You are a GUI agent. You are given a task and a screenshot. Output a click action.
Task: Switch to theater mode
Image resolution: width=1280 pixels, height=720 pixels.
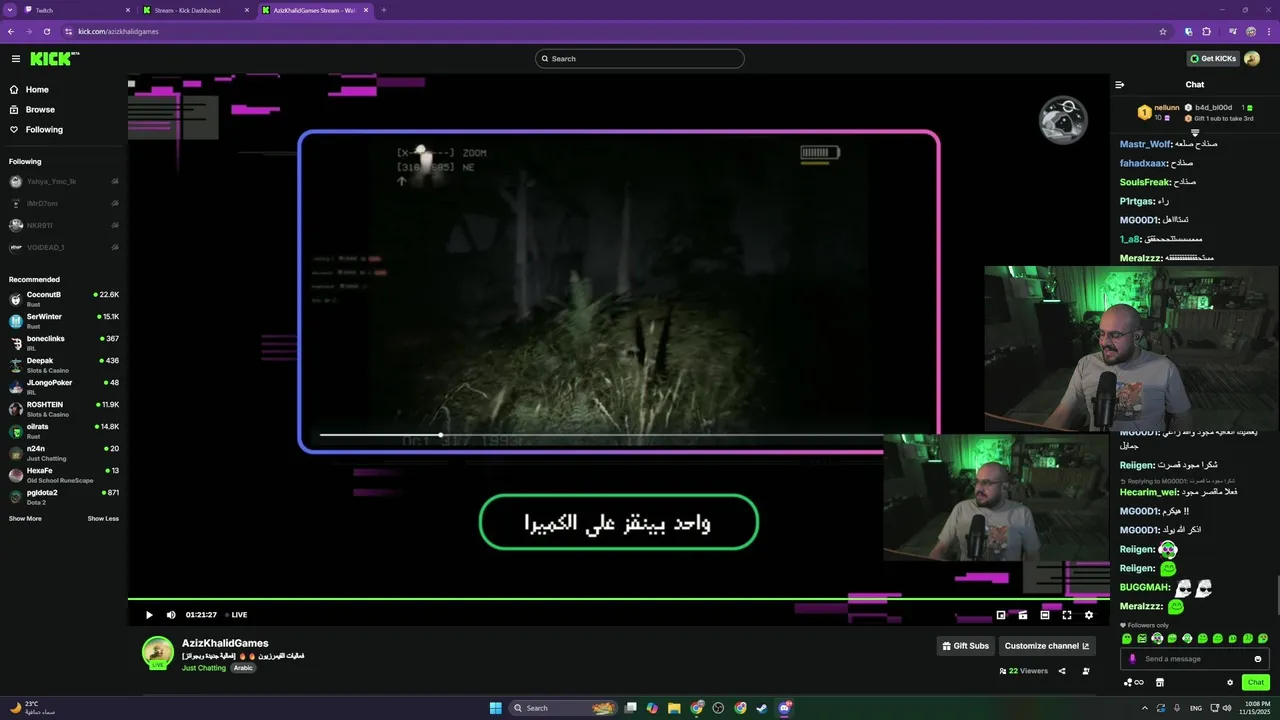(1045, 615)
